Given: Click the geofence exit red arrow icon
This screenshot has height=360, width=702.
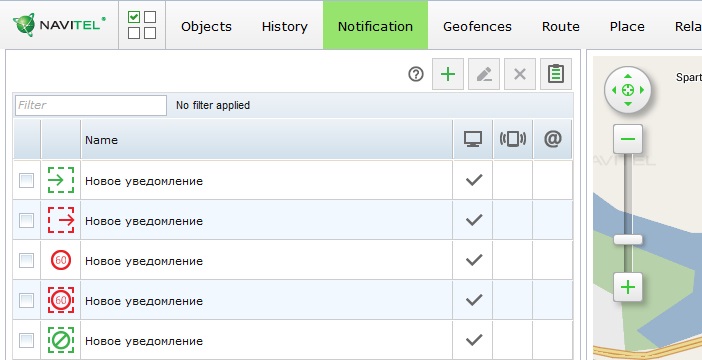Looking at the screenshot, I should [61, 220].
